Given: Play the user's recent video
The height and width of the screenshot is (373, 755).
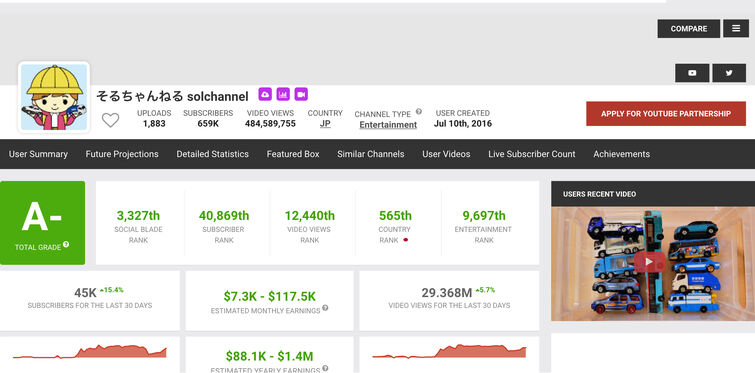Looking at the screenshot, I should tap(649, 262).
